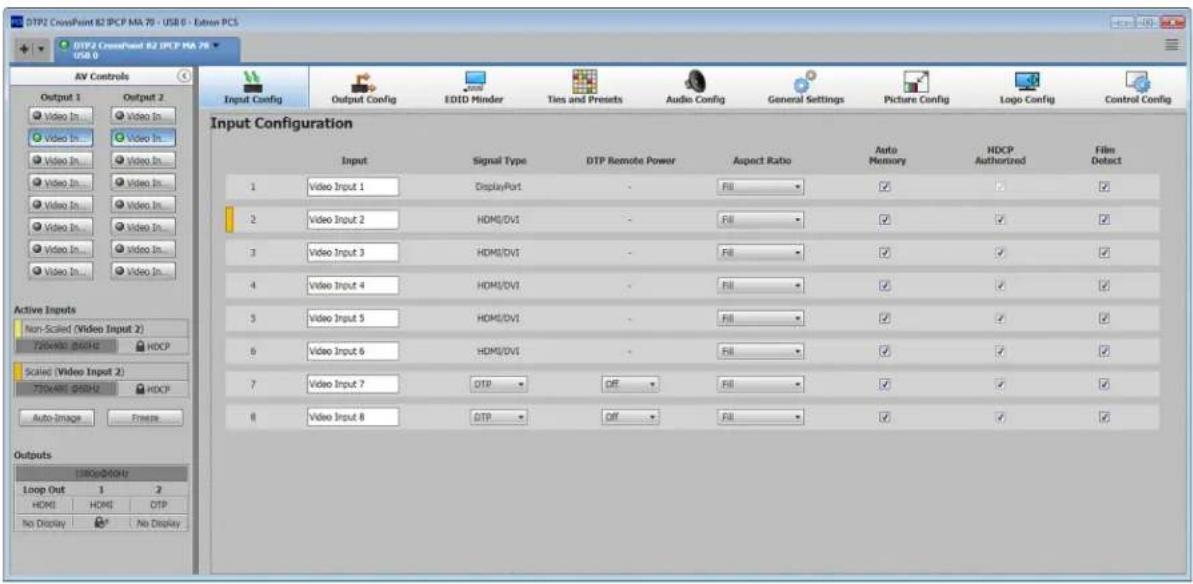The width and height of the screenshot is (1193, 584).
Task: Open DTP Remote Power dropdown for input 8
Action: click(629, 417)
